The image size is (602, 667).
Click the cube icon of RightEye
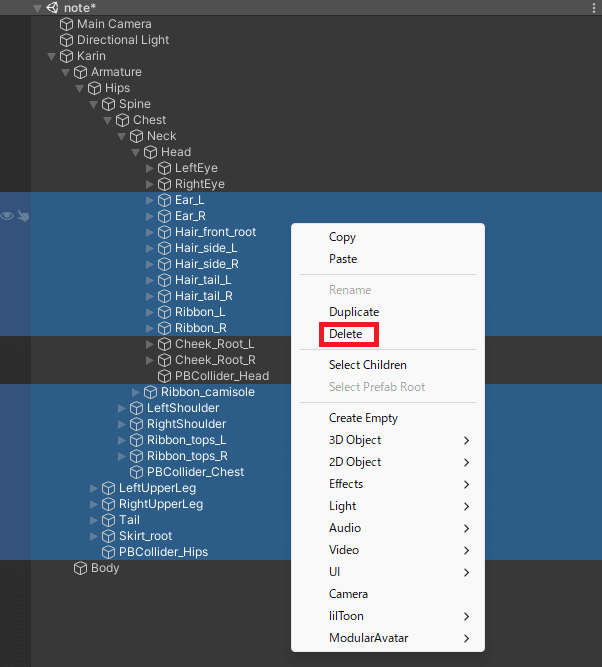click(x=164, y=184)
